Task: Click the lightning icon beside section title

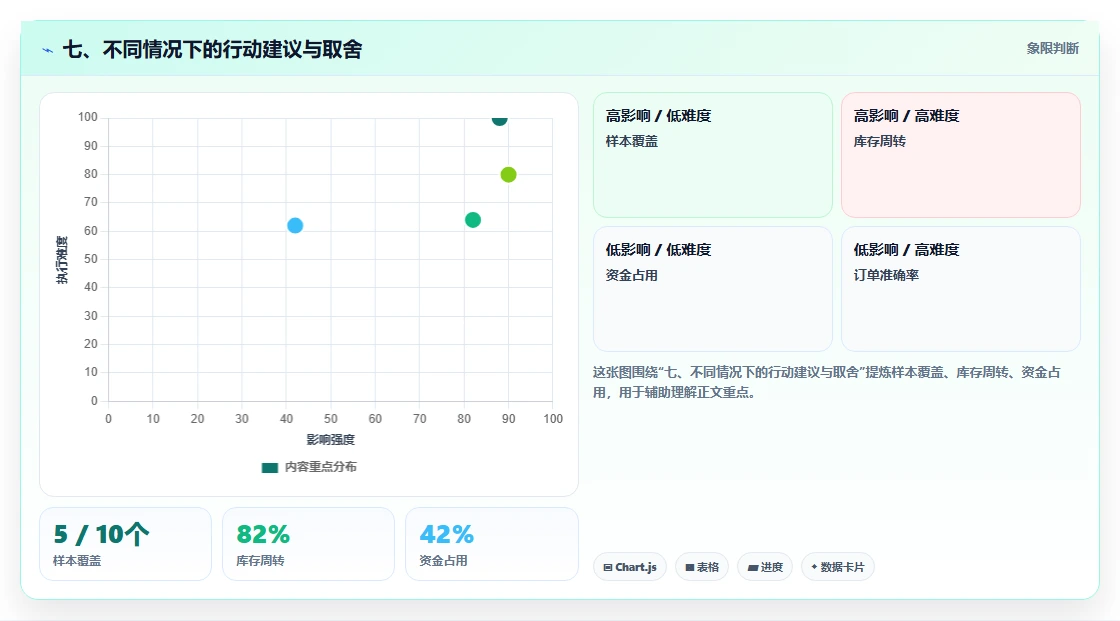Action: (x=48, y=50)
